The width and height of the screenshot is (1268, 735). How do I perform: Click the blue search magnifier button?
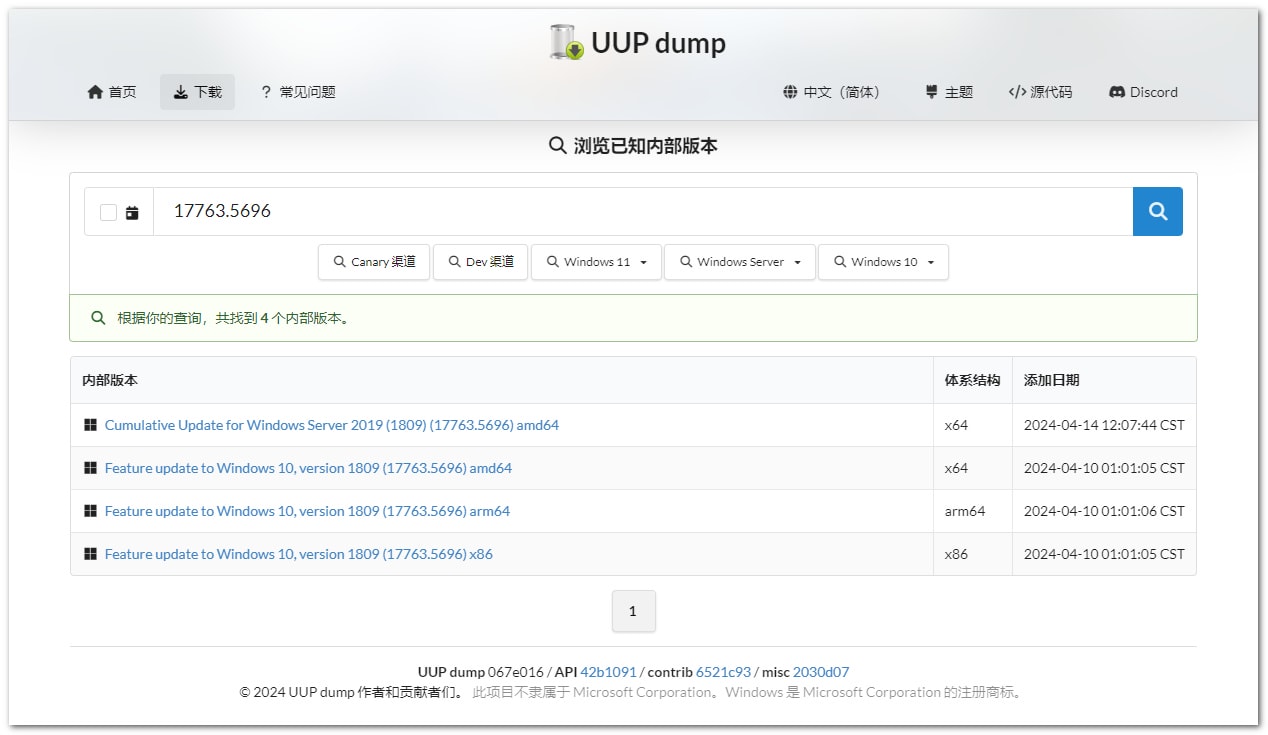click(x=1157, y=211)
